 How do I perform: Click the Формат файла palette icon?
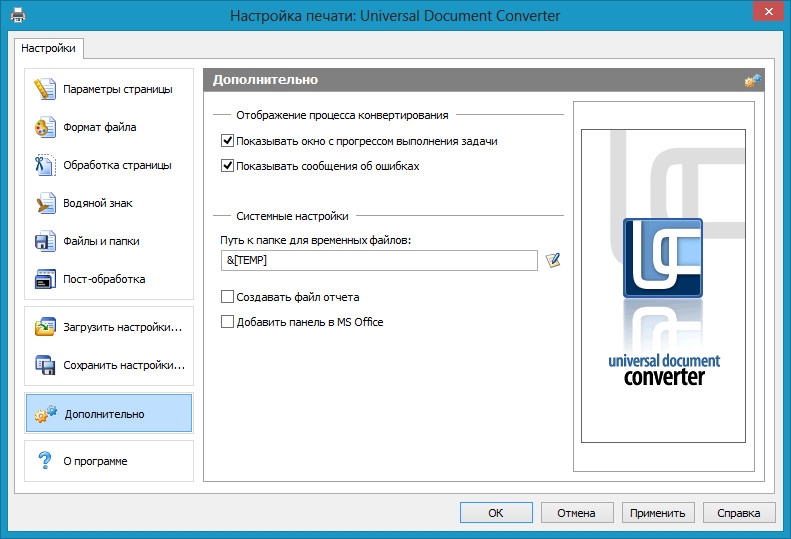pos(45,127)
